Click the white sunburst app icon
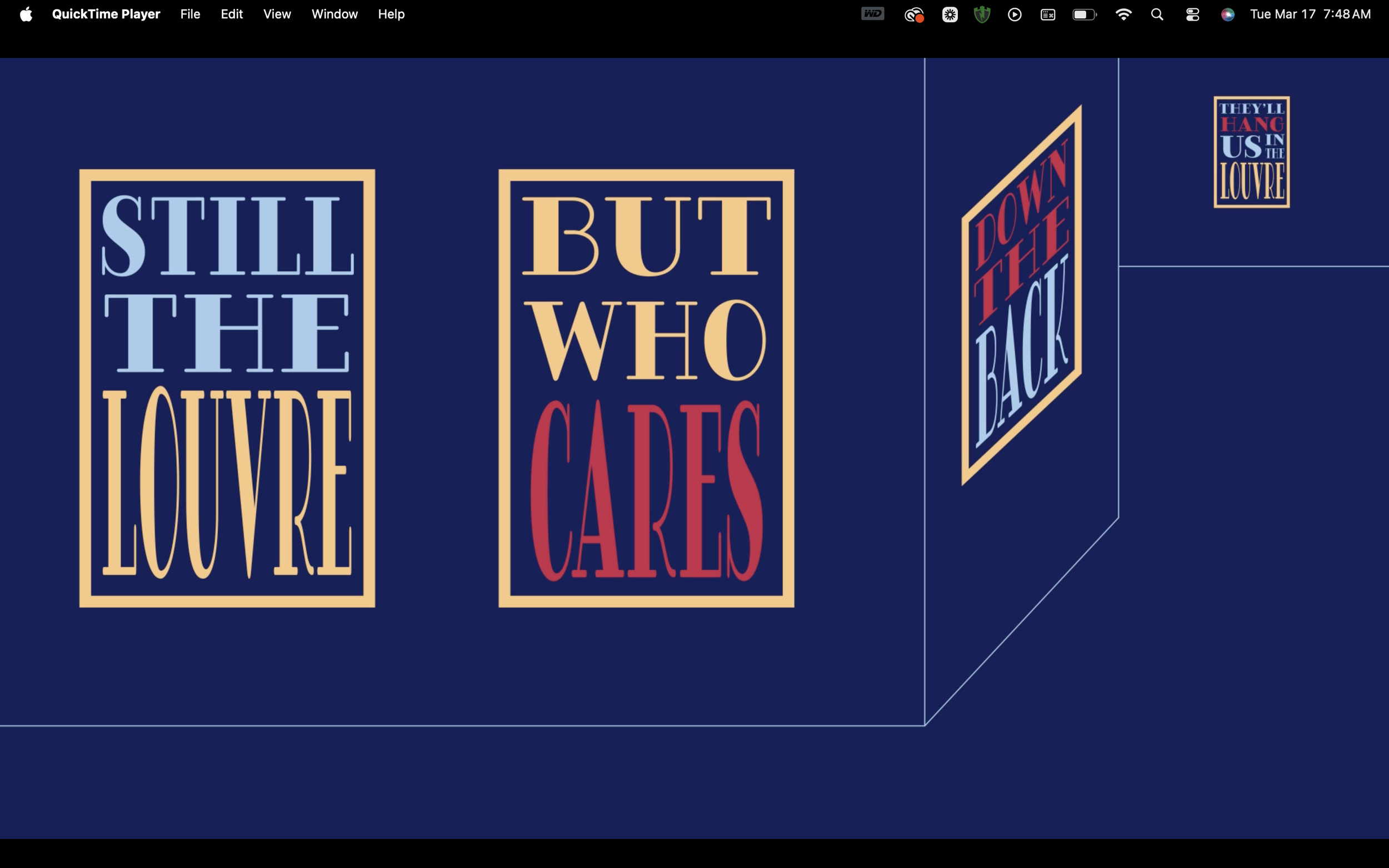Image resolution: width=1389 pixels, height=868 pixels. click(x=950, y=15)
